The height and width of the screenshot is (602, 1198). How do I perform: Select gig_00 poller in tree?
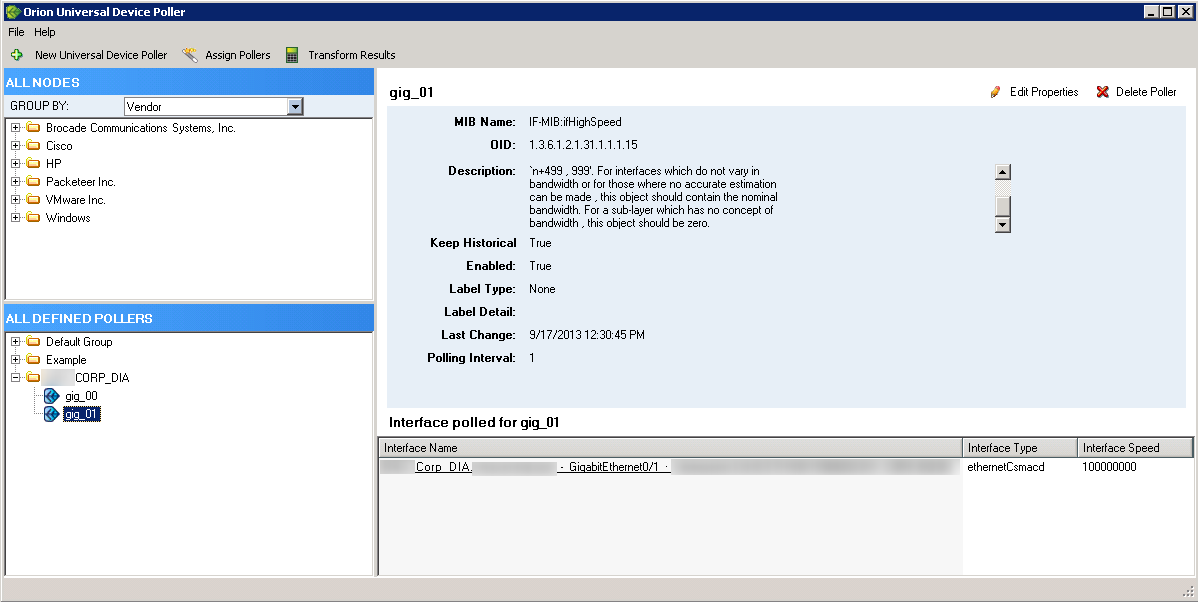(81, 396)
